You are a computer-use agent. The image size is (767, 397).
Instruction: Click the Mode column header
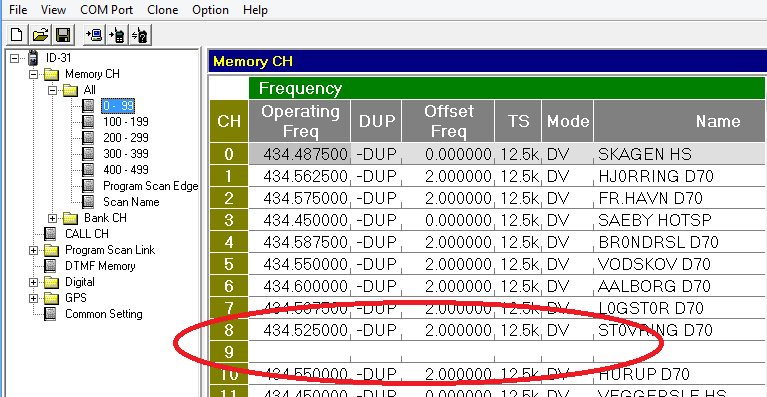point(567,121)
